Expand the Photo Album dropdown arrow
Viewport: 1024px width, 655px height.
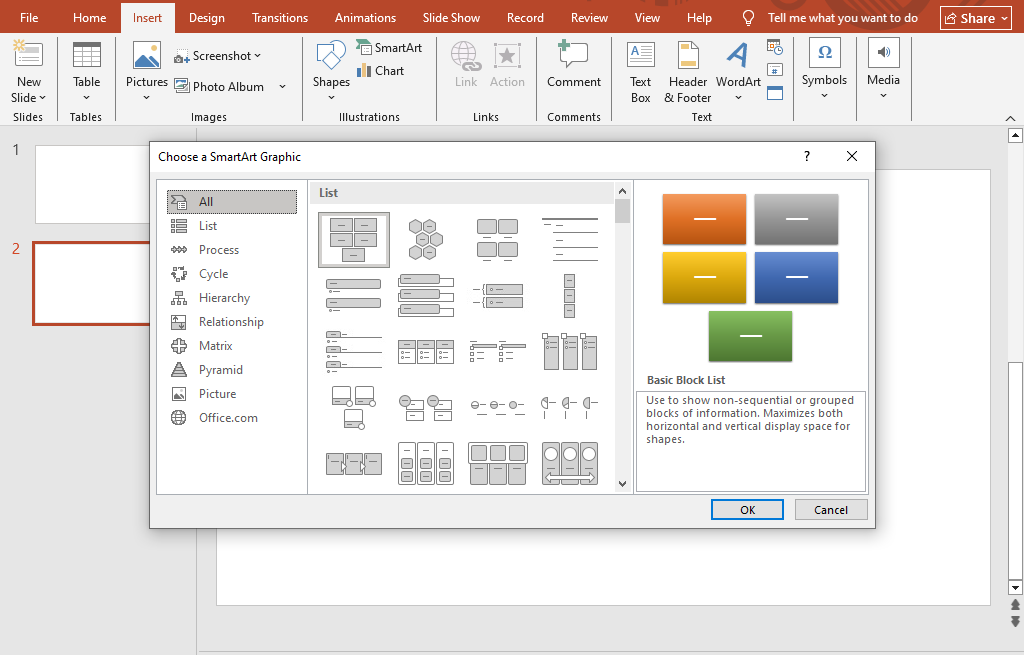(282, 86)
